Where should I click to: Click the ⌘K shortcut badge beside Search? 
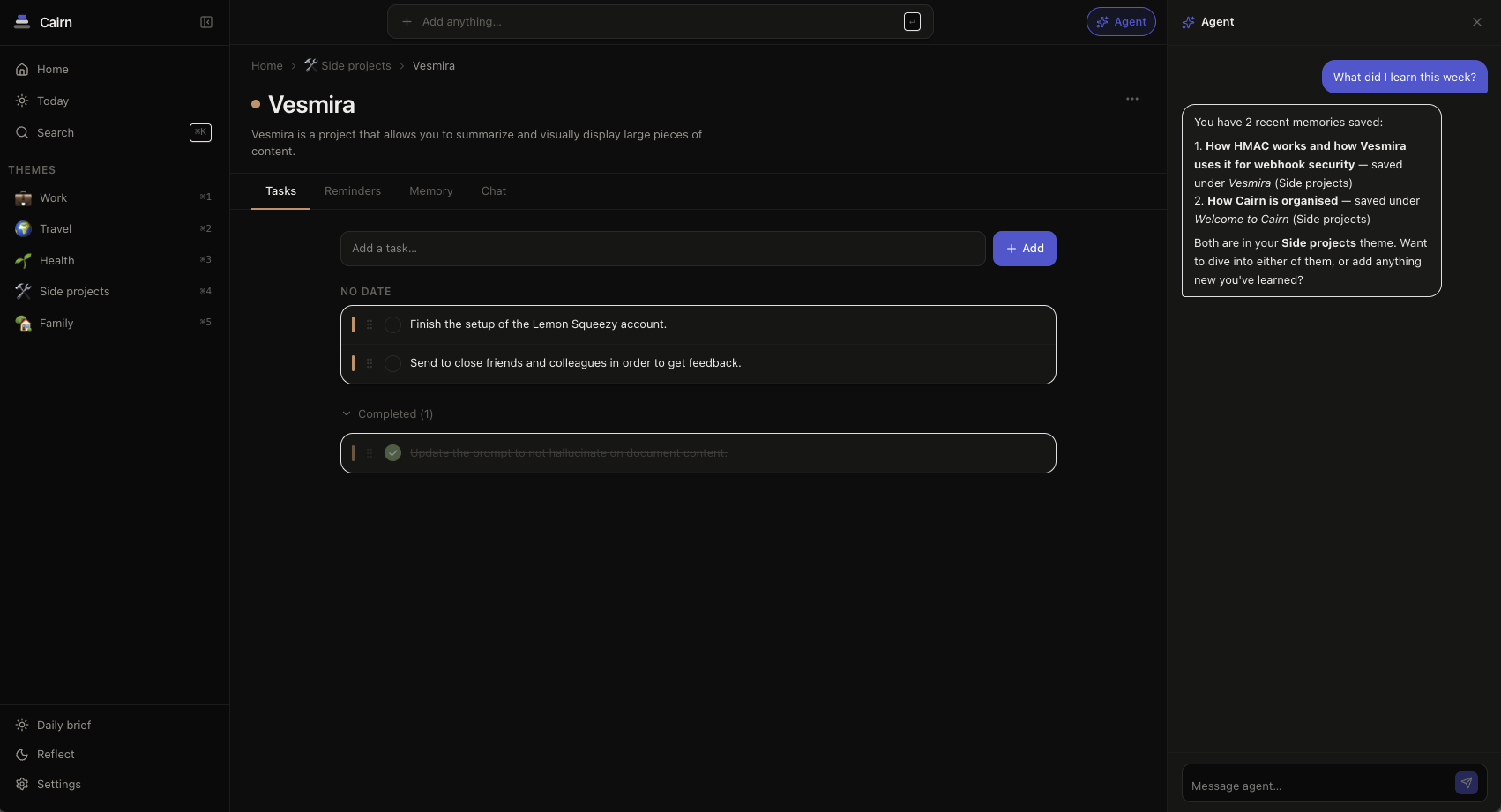point(201,132)
